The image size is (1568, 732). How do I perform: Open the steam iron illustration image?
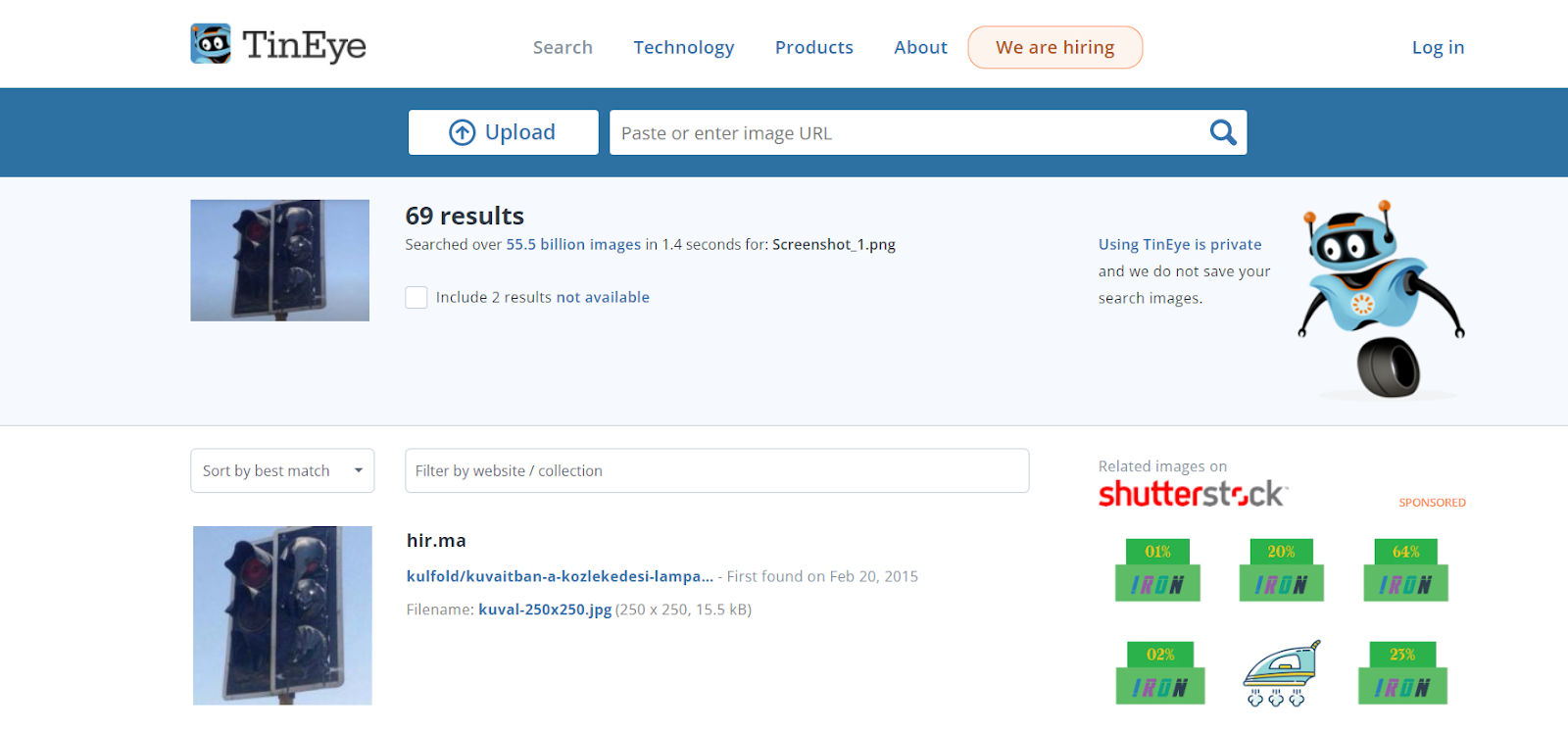click(x=1281, y=672)
